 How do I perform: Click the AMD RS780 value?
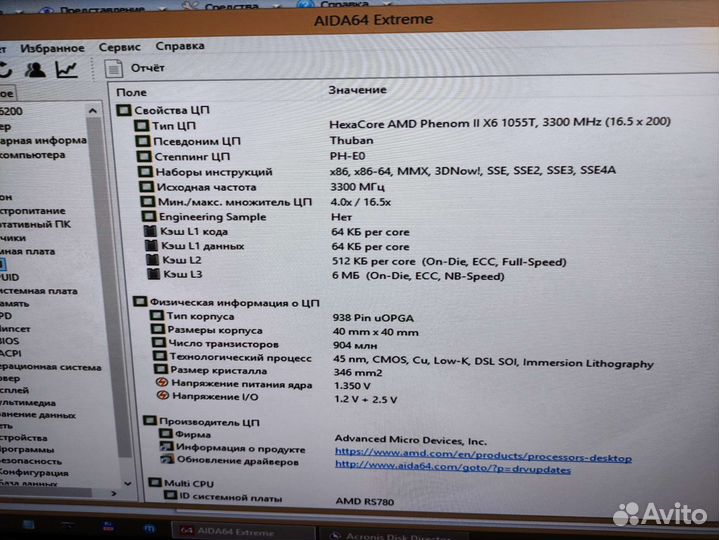365,501
